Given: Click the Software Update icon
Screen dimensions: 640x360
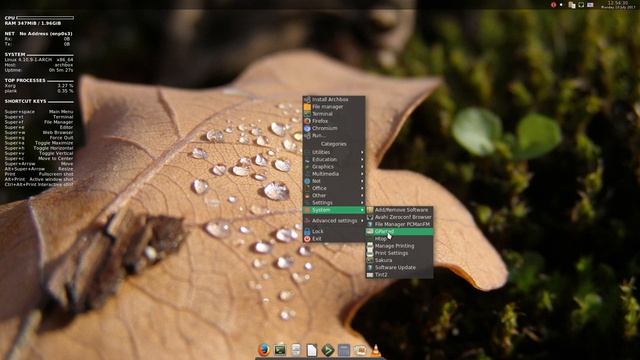Looking at the screenshot, I should pos(370,268).
